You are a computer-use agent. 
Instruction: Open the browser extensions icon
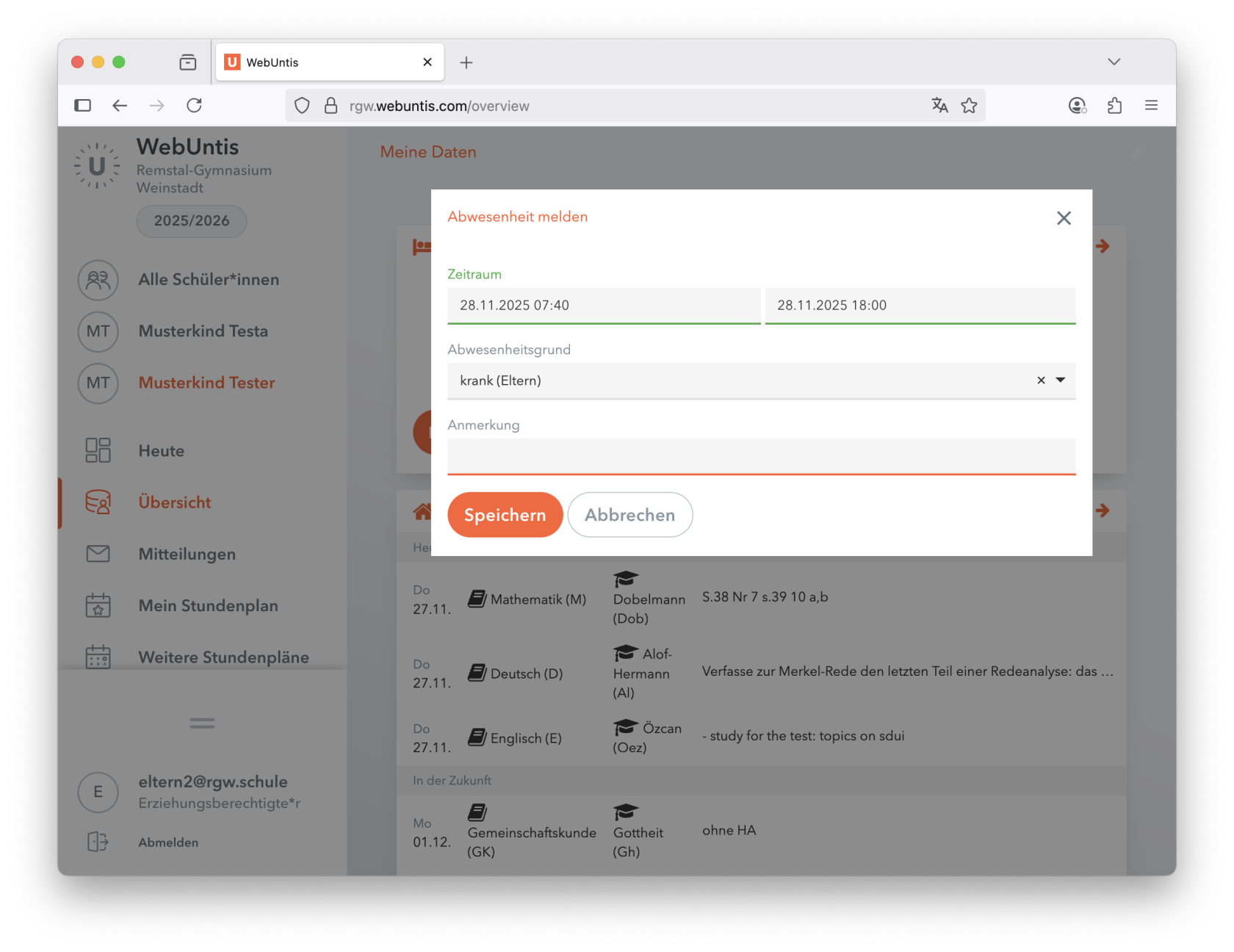pos(1114,106)
